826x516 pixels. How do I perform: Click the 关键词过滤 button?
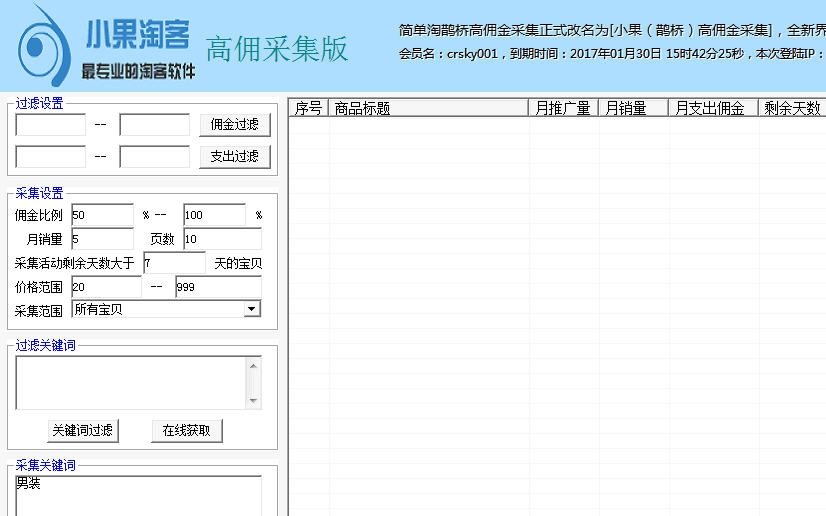coord(83,431)
